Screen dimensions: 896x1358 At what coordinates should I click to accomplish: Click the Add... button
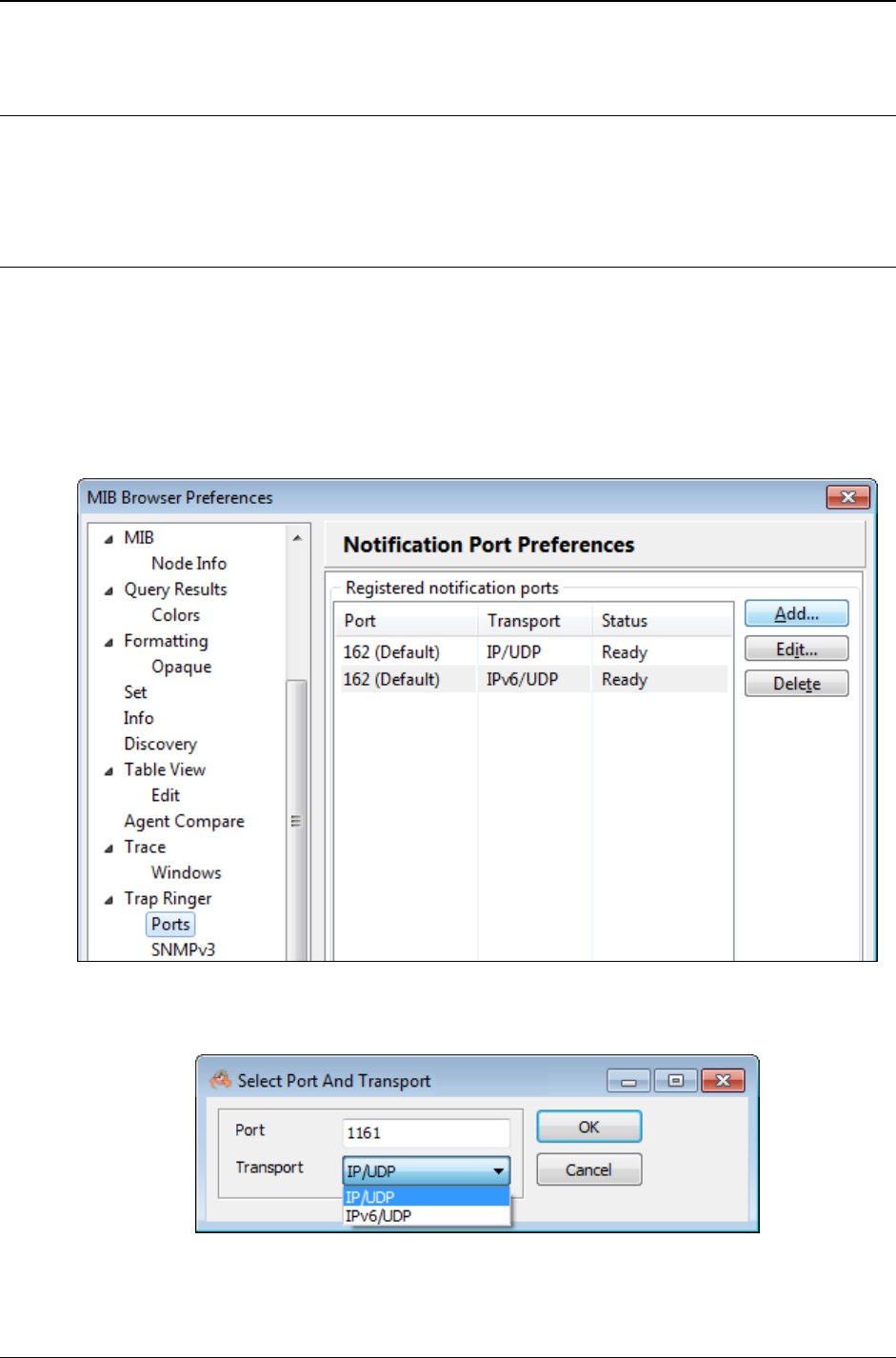(x=796, y=613)
